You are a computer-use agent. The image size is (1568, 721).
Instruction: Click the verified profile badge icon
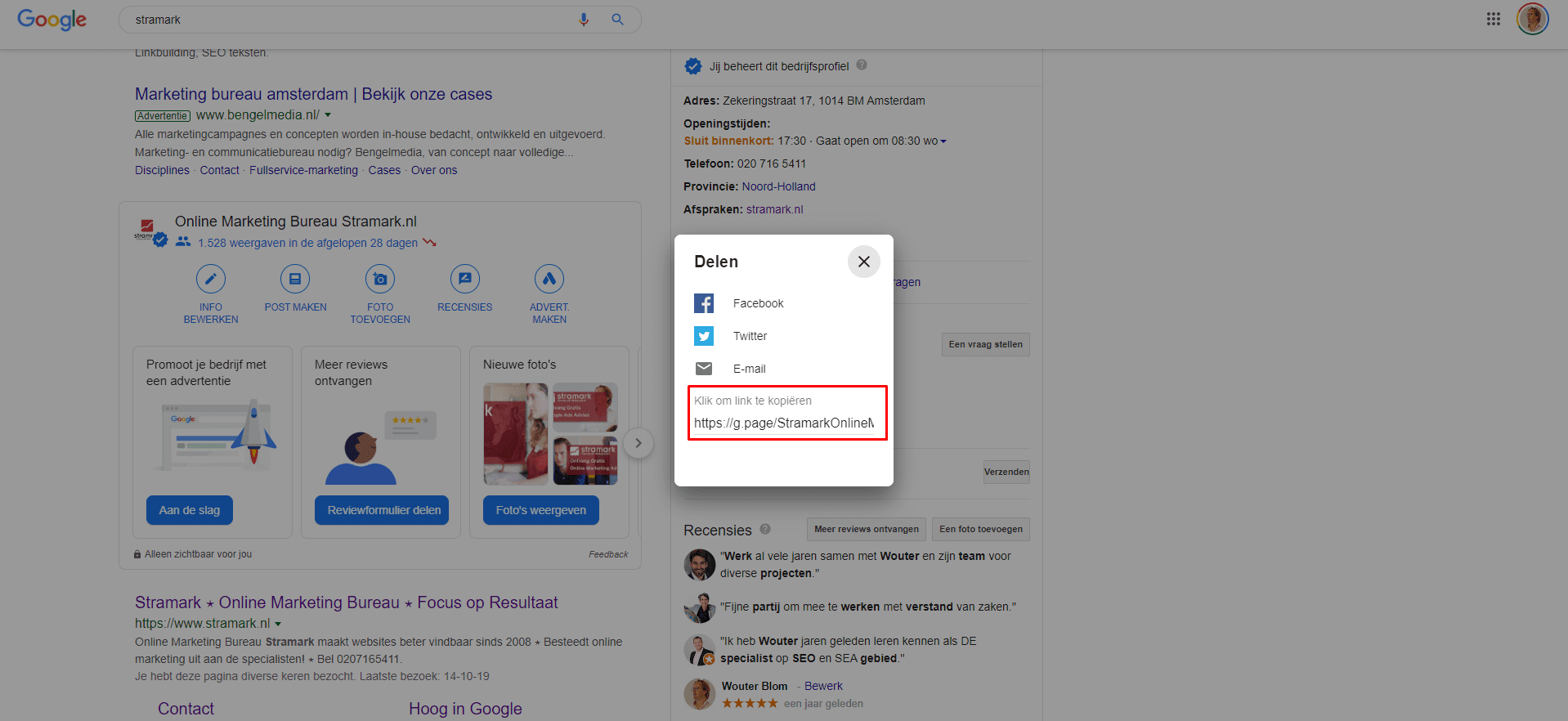tap(693, 66)
